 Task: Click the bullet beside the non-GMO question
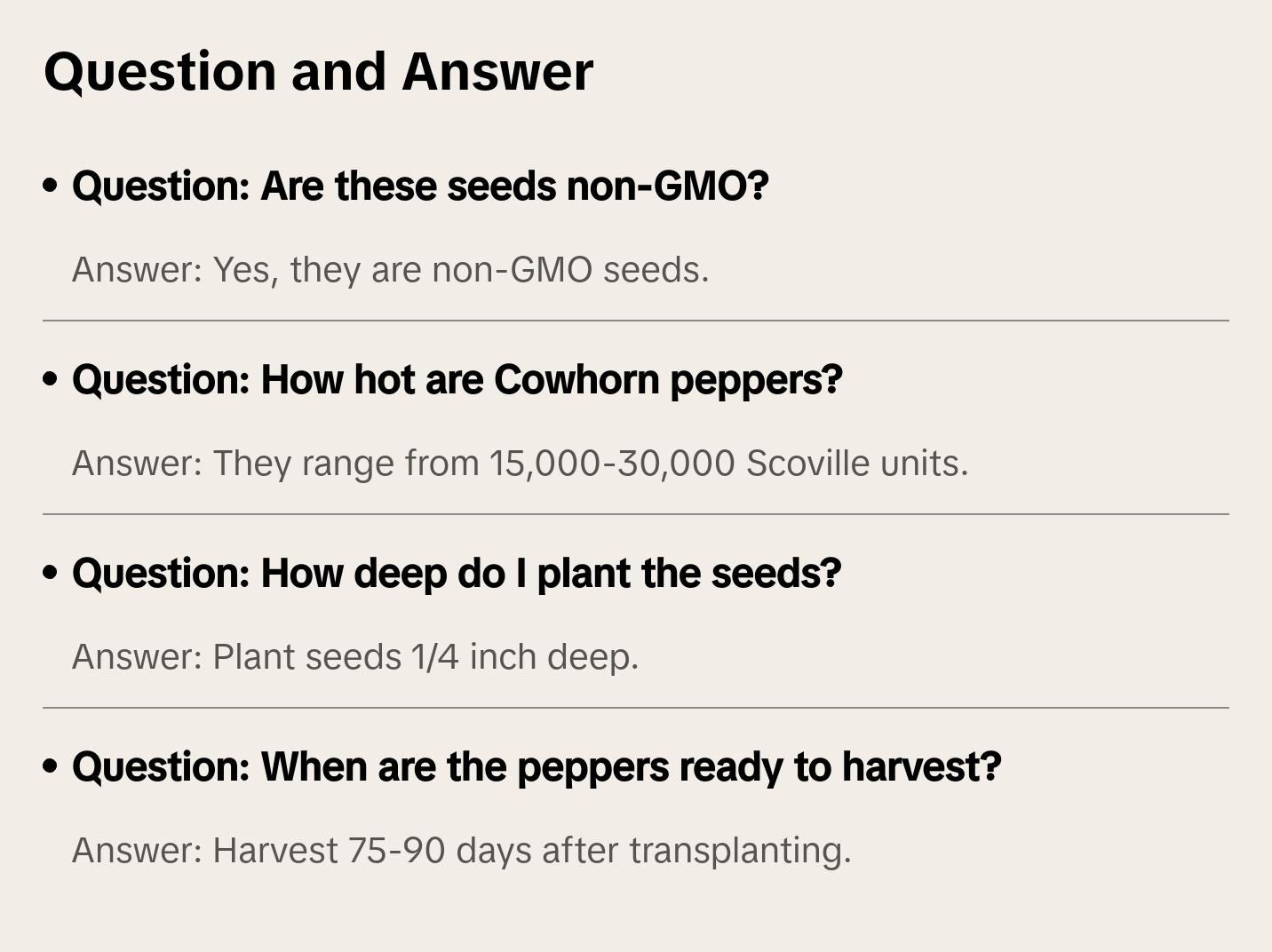pos(51,186)
